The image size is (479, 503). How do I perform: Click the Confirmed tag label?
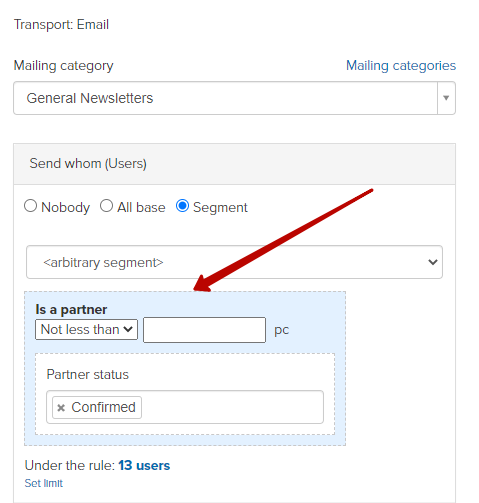point(103,407)
